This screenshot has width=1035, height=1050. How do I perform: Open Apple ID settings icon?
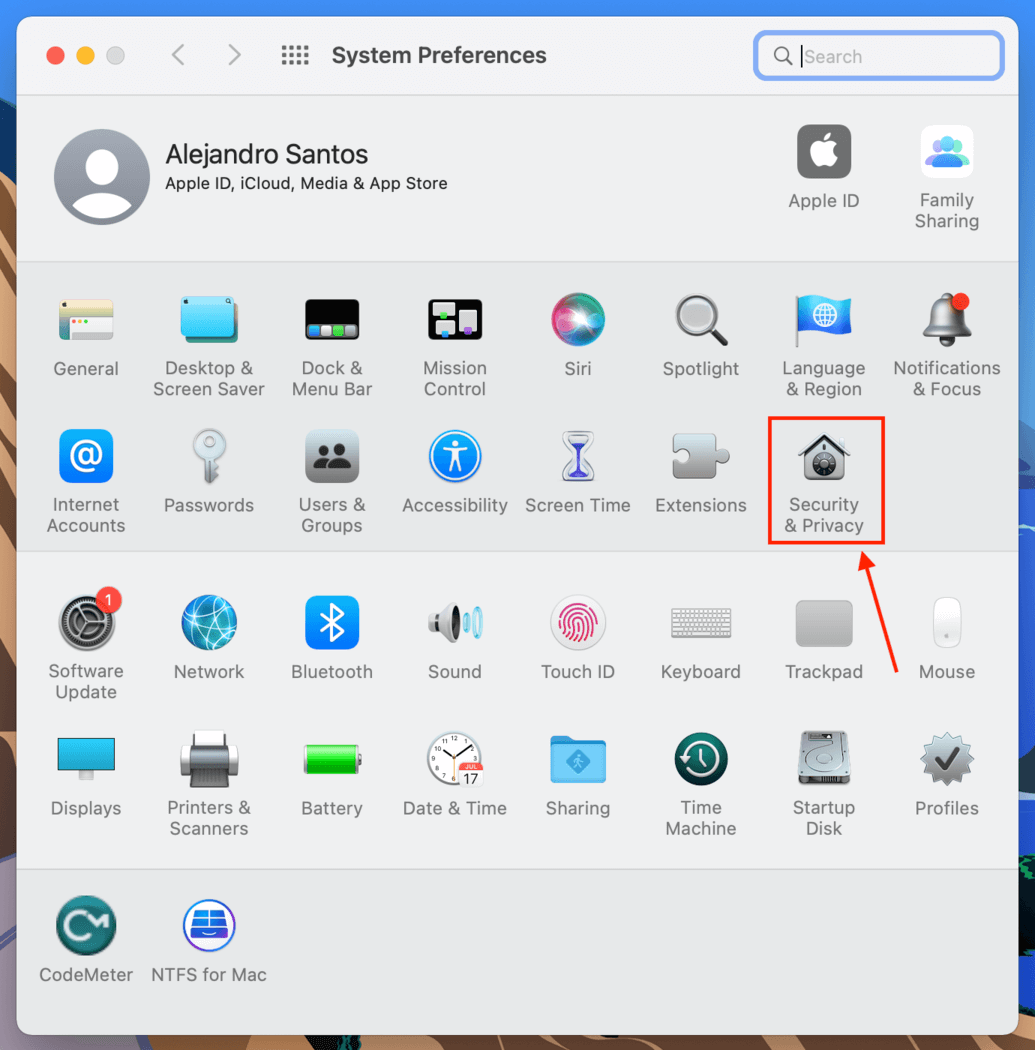(823, 151)
